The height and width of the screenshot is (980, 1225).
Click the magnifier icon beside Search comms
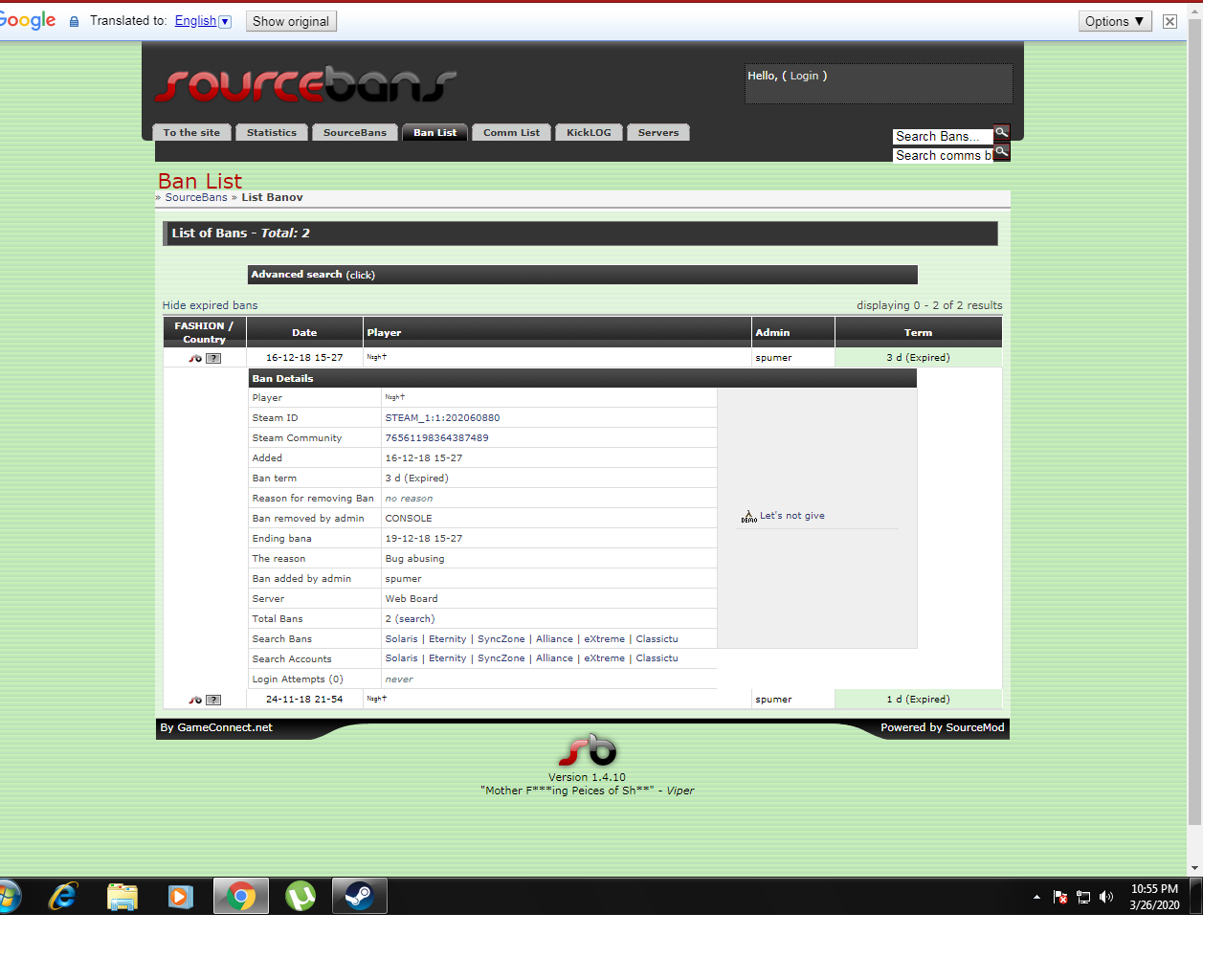click(x=1002, y=152)
